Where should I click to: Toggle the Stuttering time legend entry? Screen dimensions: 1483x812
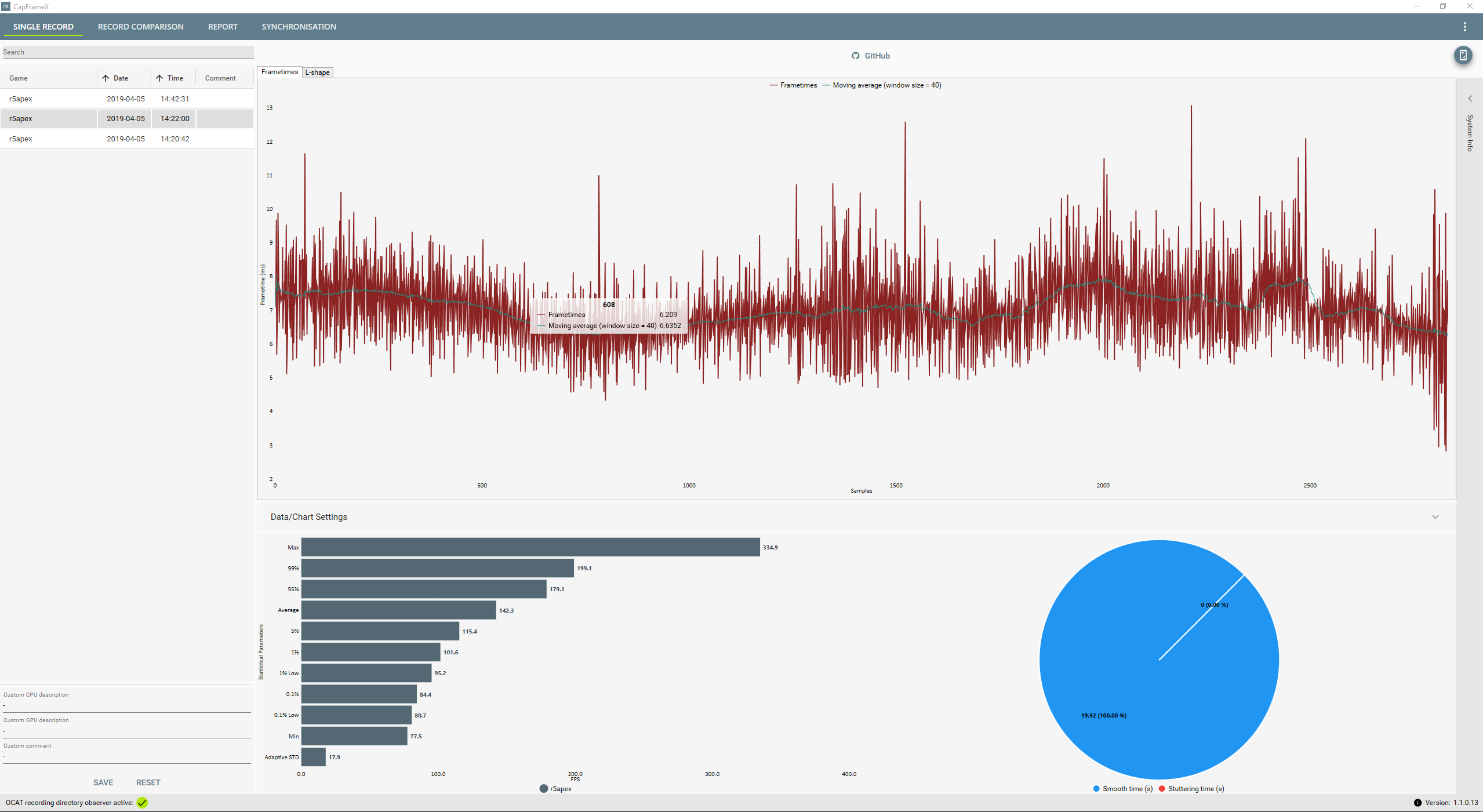(x=1191, y=789)
